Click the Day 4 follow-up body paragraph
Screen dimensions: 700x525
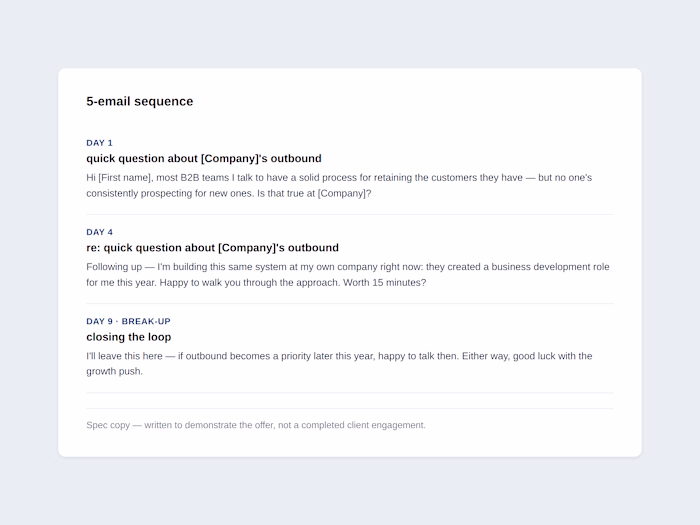click(348, 275)
